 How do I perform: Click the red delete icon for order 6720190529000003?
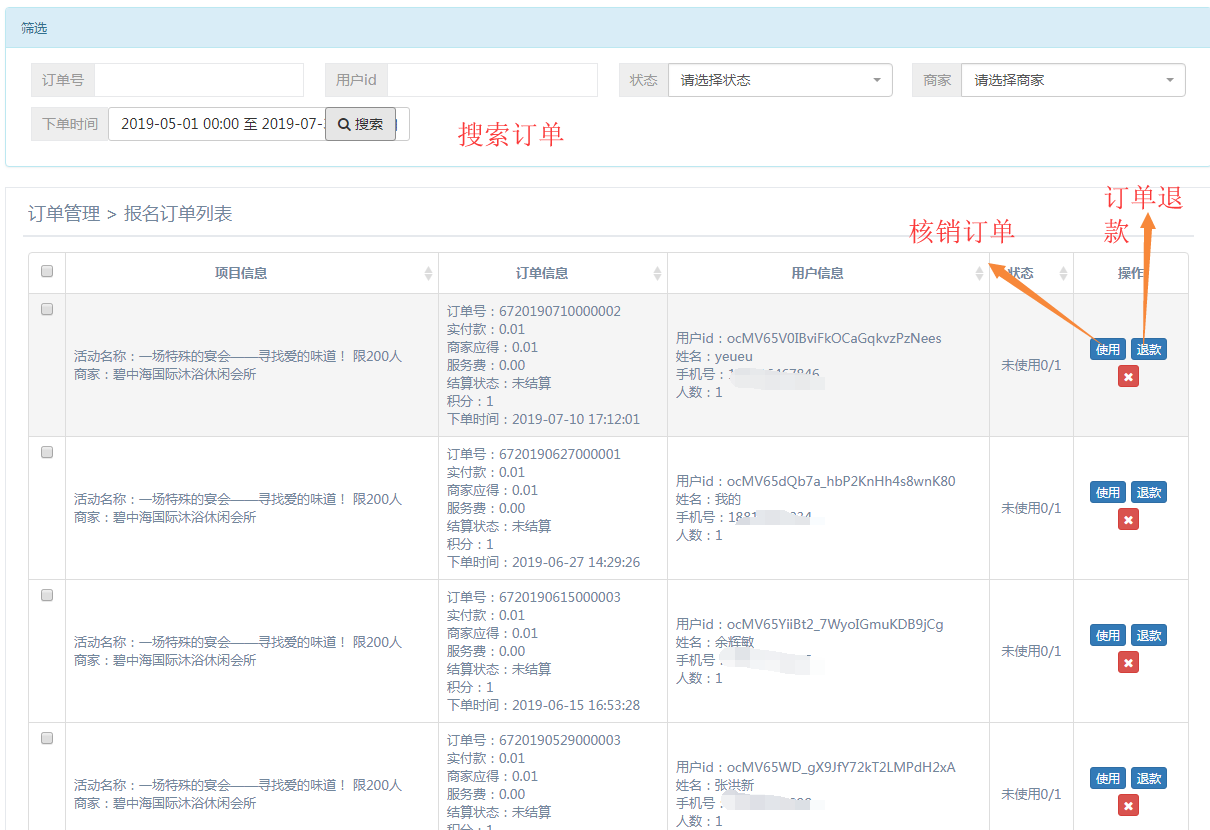tap(1128, 805)
